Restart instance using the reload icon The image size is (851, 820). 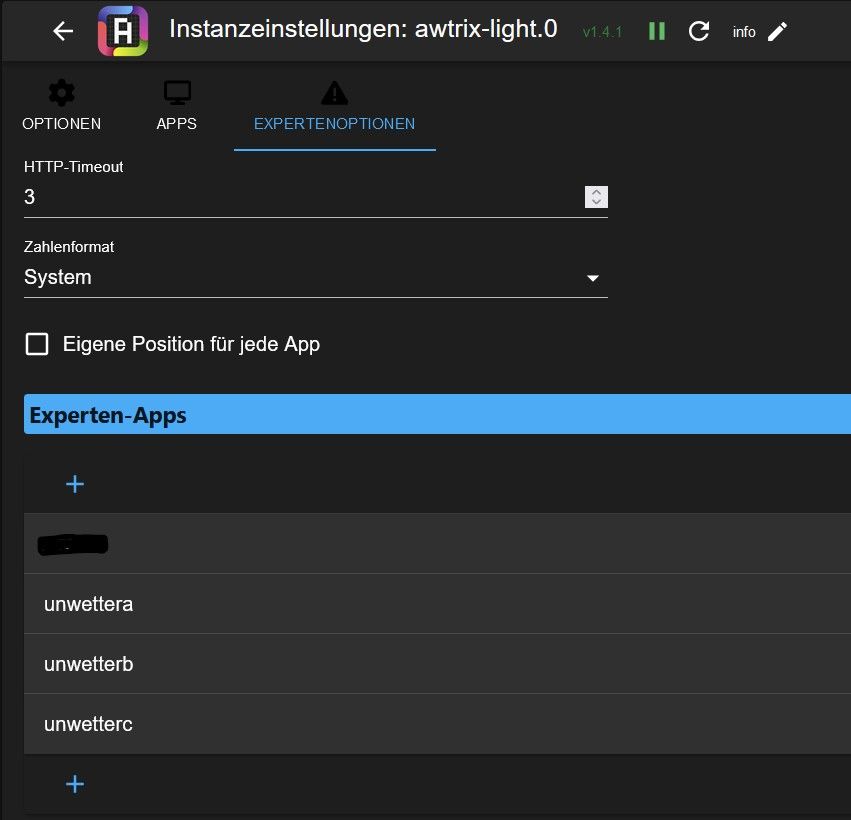[699, 31]
